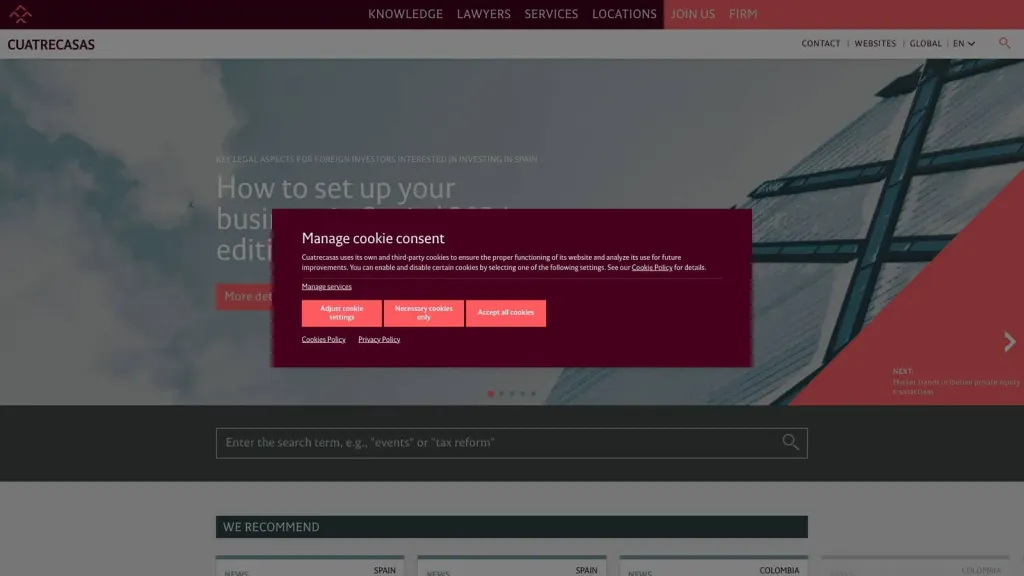
Task: Select the second carousel dot
Action: tap(502, 394)
